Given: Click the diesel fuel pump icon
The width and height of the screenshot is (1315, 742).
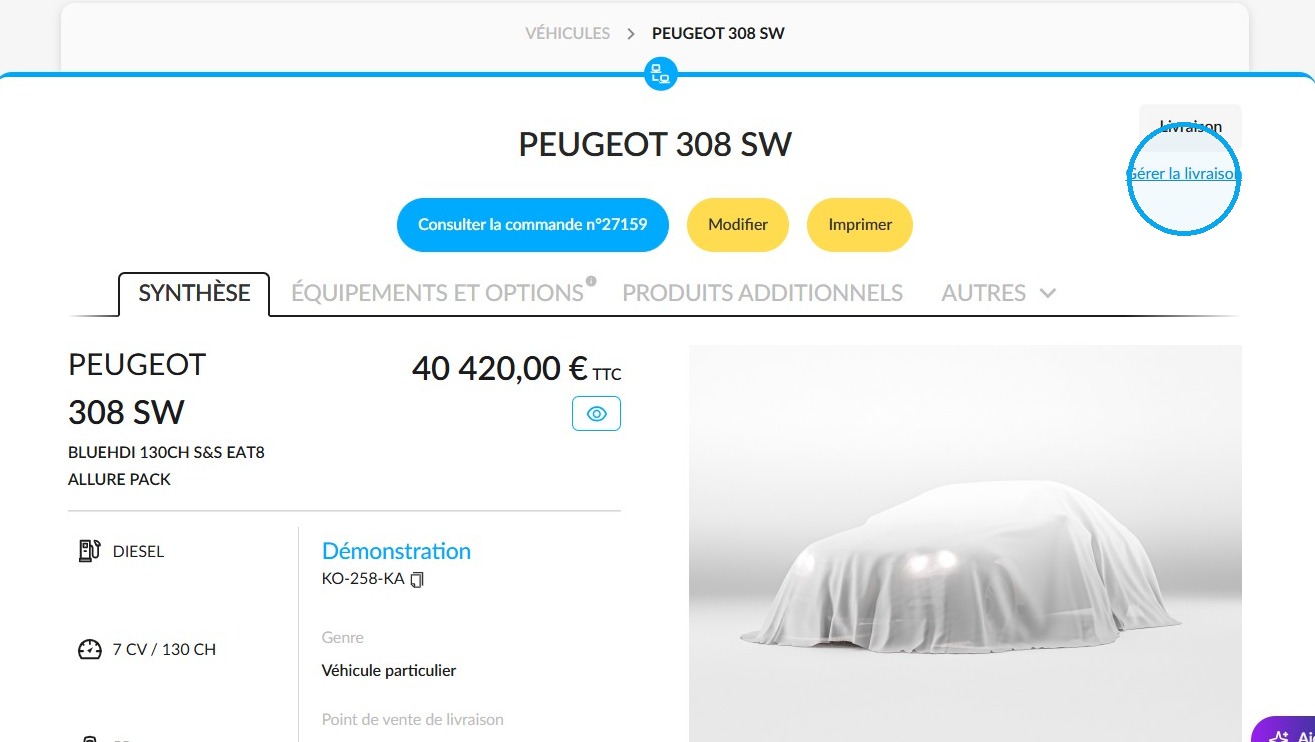Looking at the screenshot, I should [x=90, y=550].
